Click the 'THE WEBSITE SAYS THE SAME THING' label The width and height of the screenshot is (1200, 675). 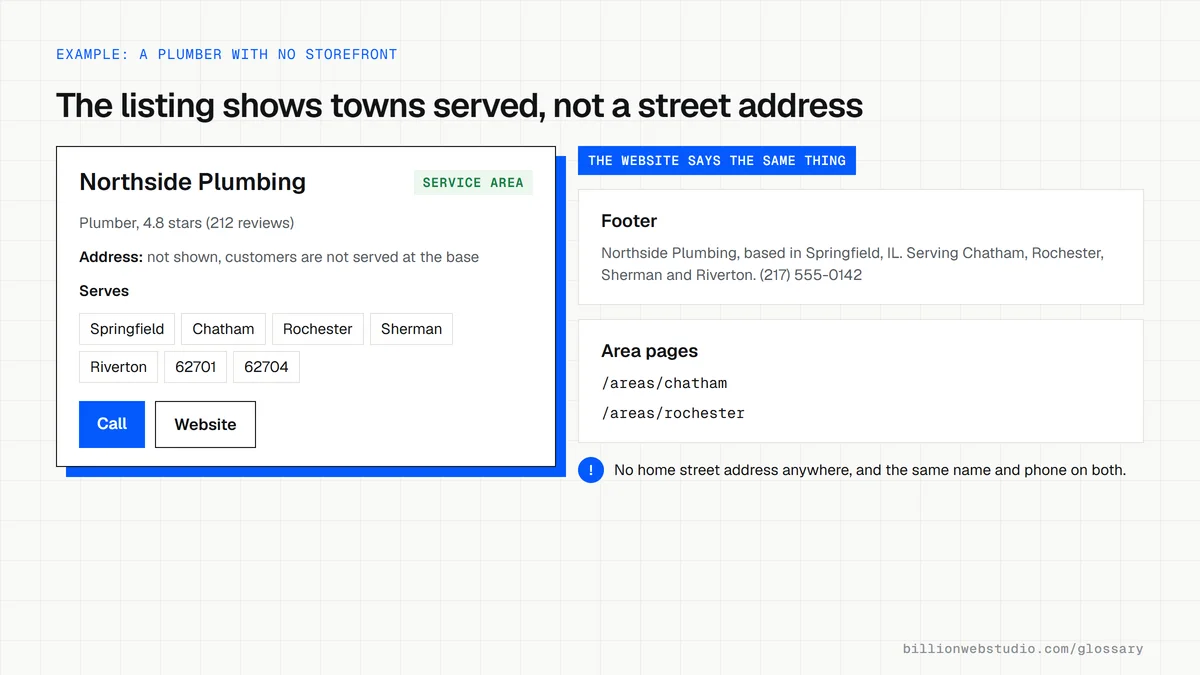pyautogui.click(x=717, y=160)
